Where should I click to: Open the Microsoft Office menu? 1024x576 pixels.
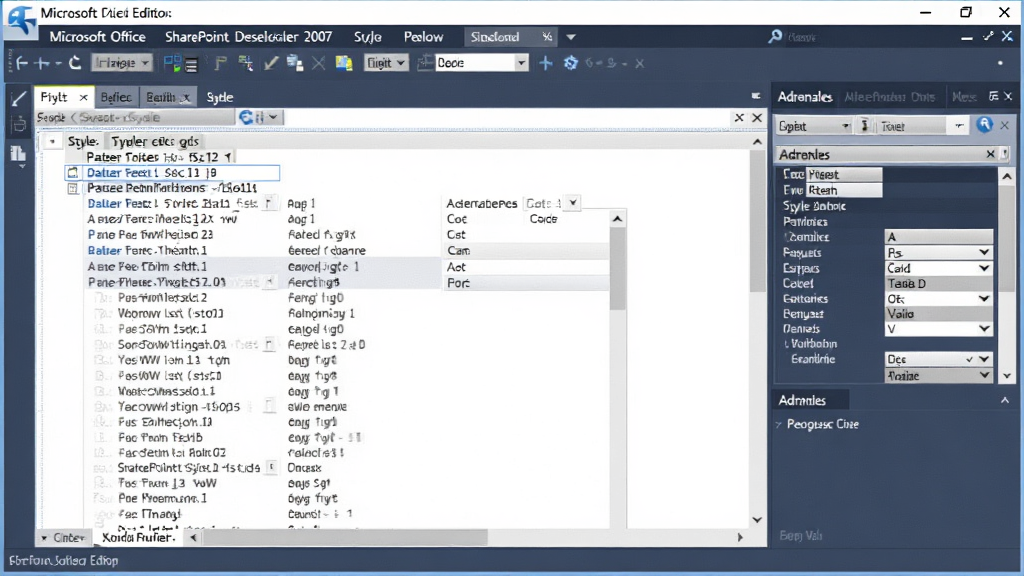tap(97, 37)
